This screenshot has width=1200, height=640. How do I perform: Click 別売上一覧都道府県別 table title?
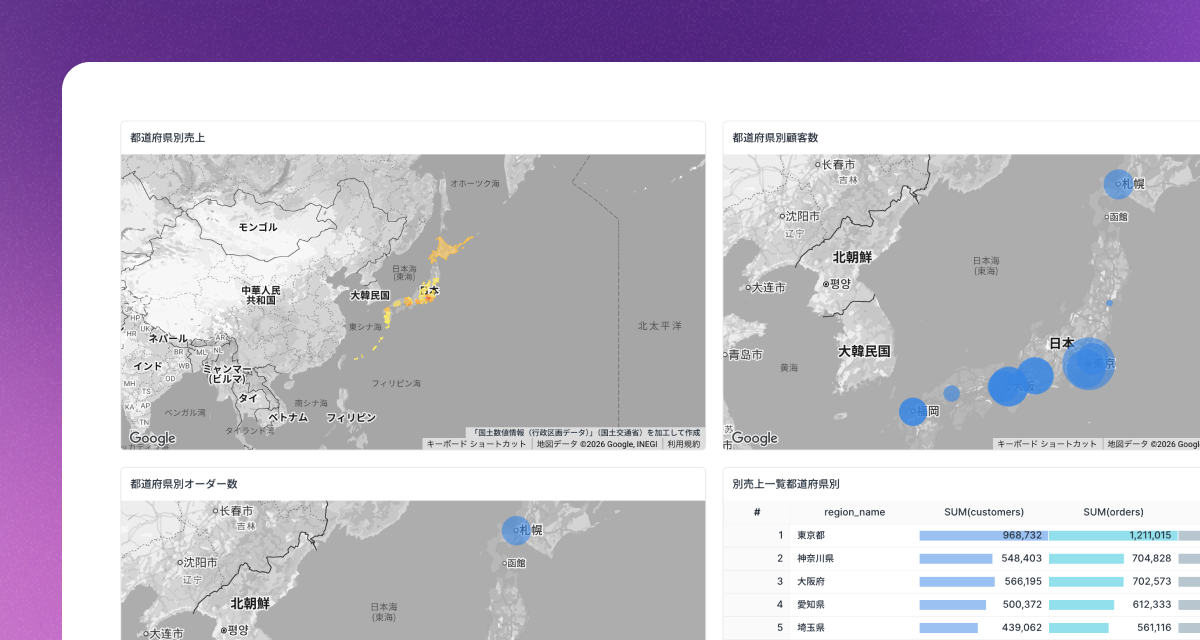click(787, 484)
